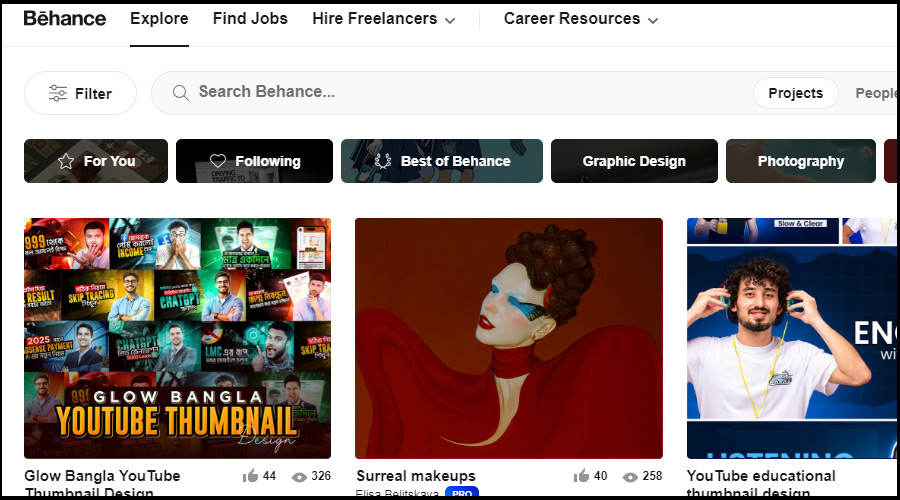Click the 258 views count
This screenshot has height=500, width=900.
click(x=652, y=476)
